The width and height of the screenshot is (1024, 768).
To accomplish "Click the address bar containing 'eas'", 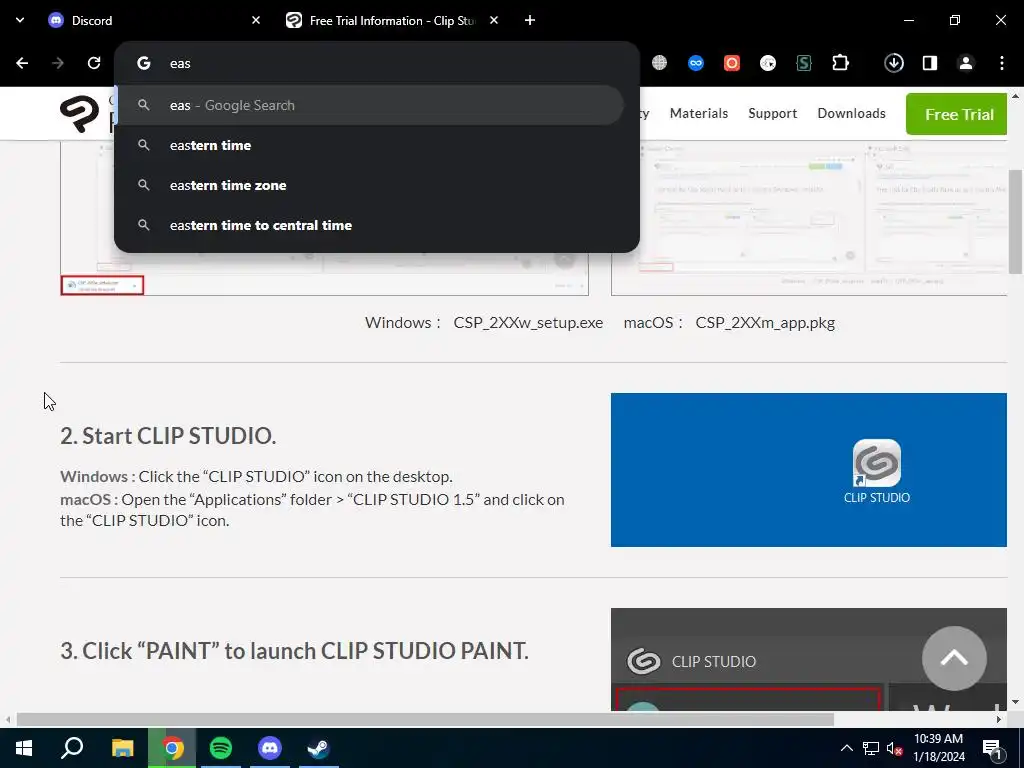I will coord(376,63).
